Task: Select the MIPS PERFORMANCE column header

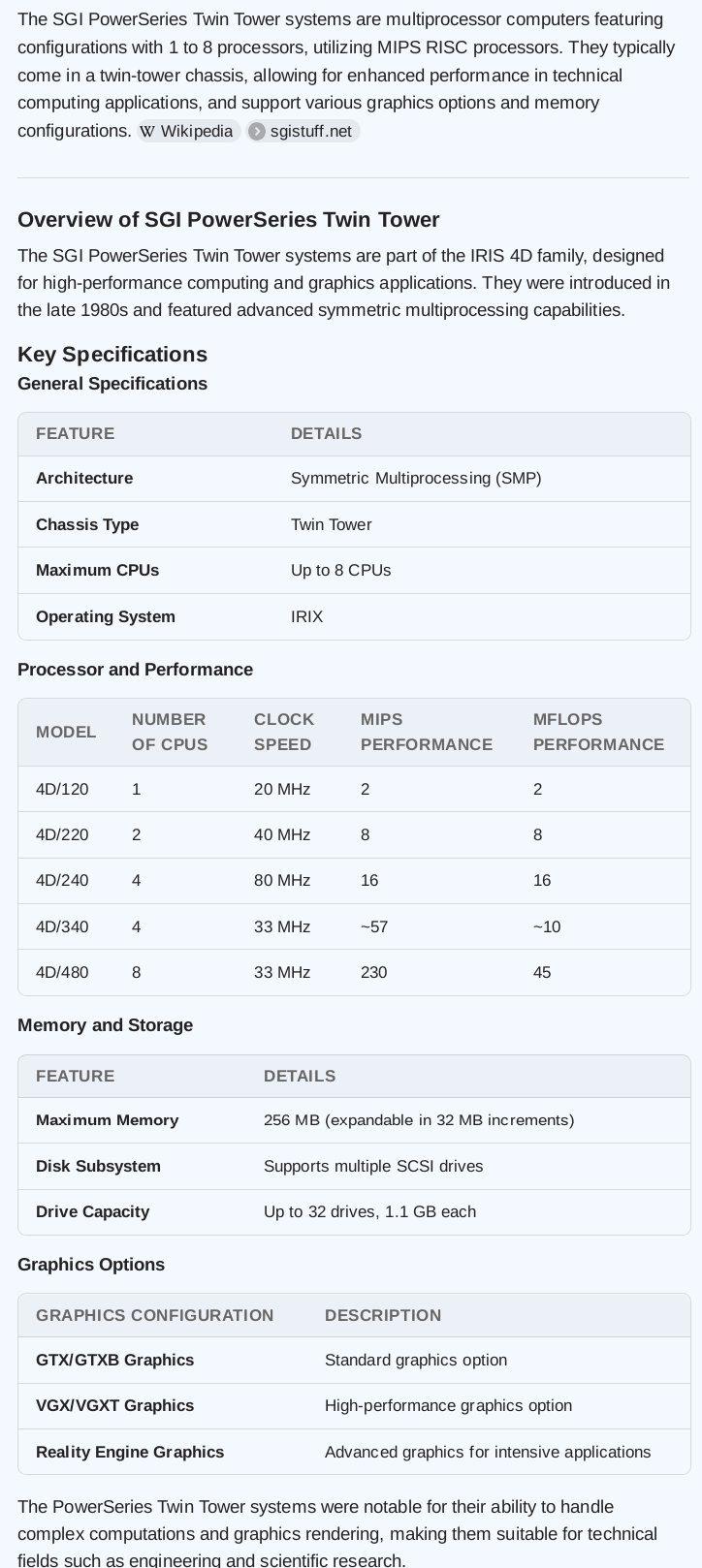Action: click(x=426, y=732)
